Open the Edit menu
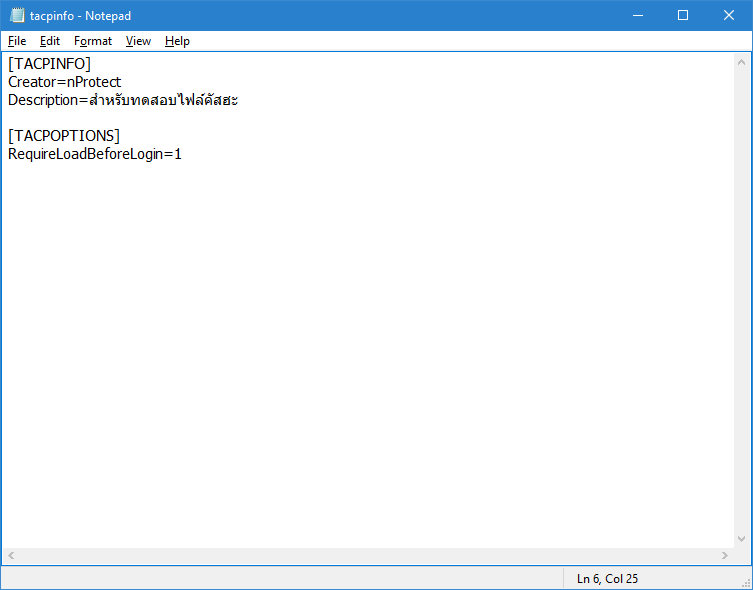The image size is (753, 590). (50, 41)
